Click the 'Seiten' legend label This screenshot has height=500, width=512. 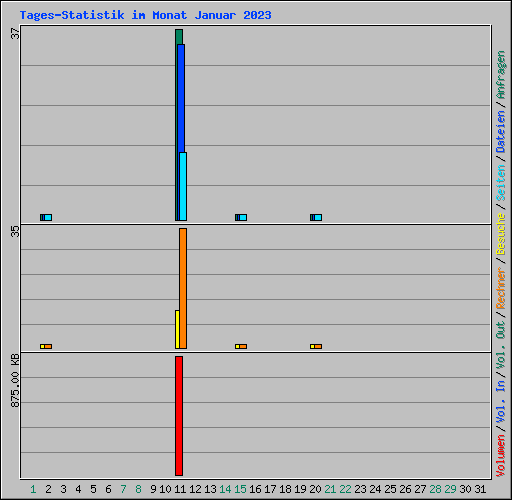pos(501,183)
